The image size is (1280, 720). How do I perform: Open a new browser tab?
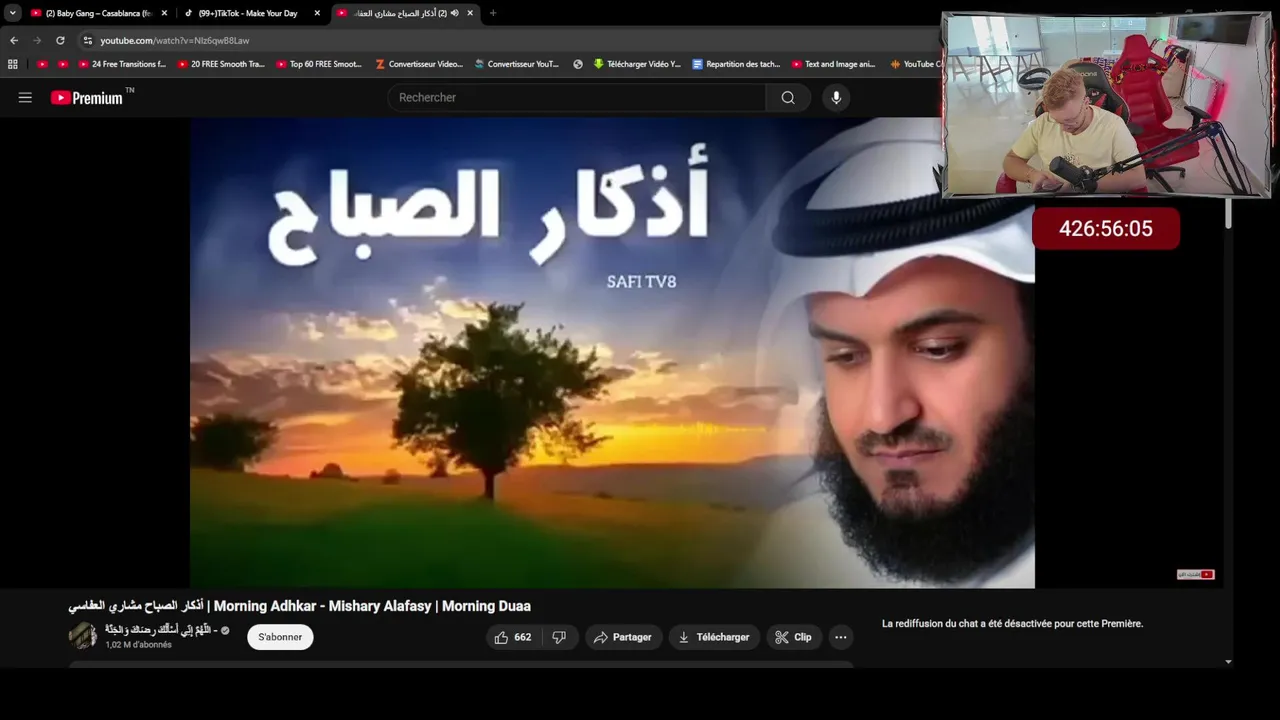(x=493, y=13)
